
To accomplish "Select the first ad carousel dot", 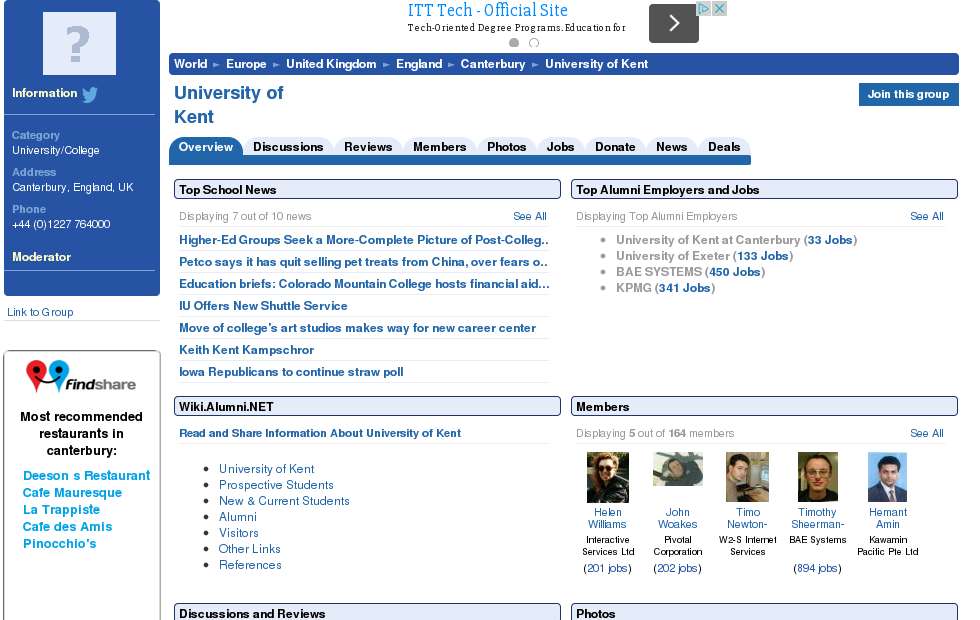I will (514, 42).
